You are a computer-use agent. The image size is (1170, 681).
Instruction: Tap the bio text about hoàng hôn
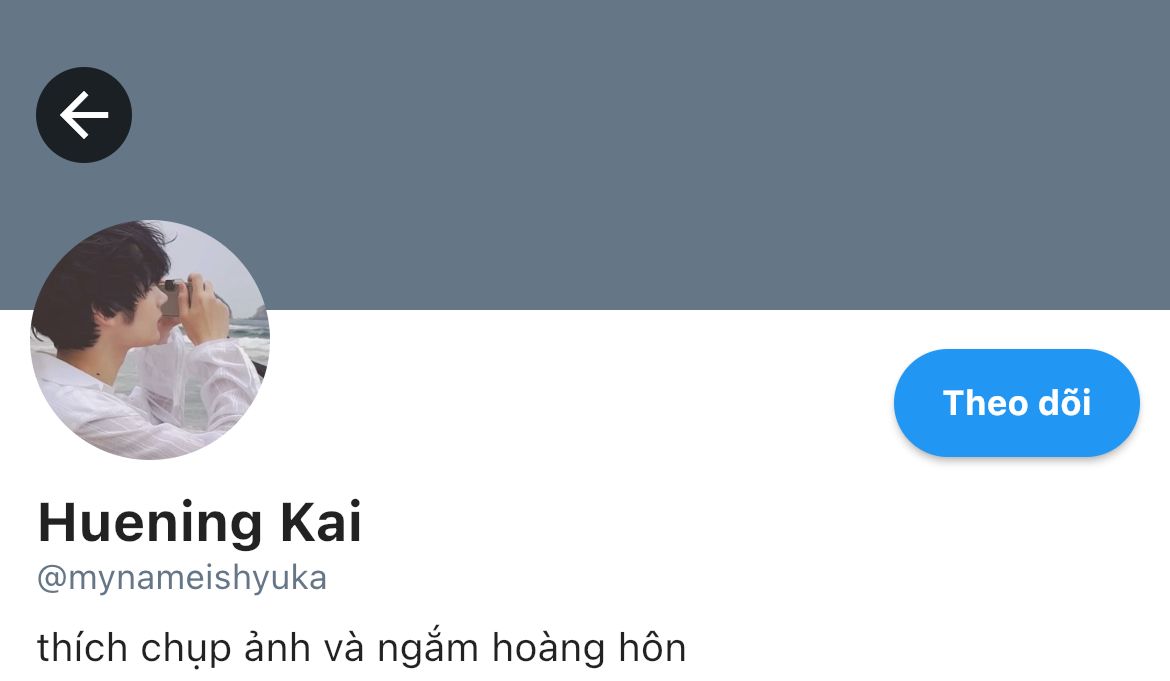(362, 647)
